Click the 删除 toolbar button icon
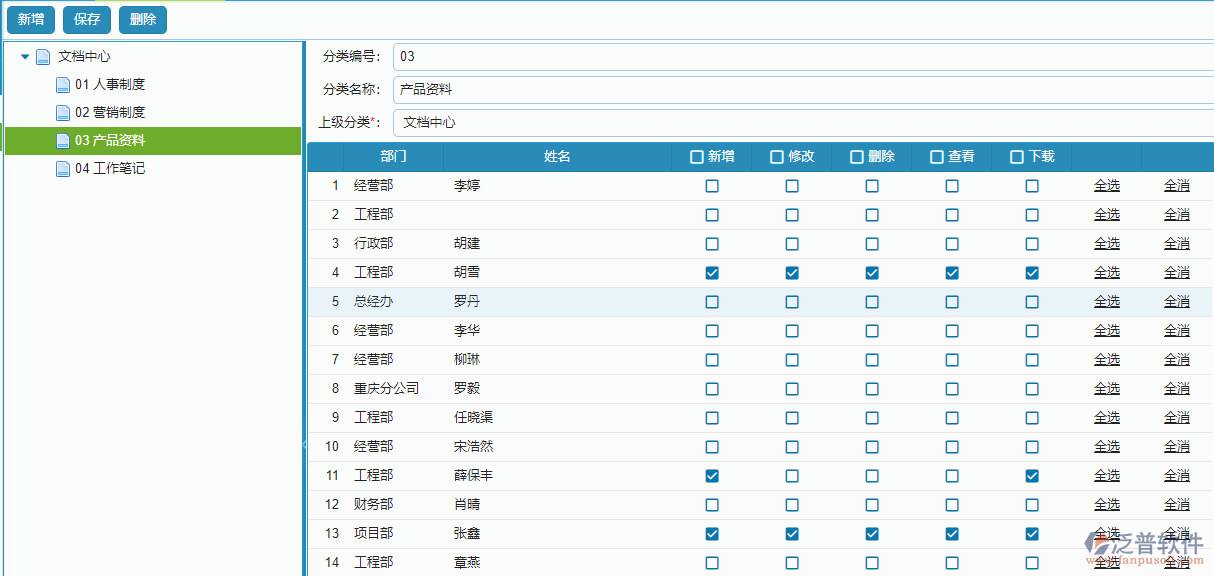 click(142, 18)
